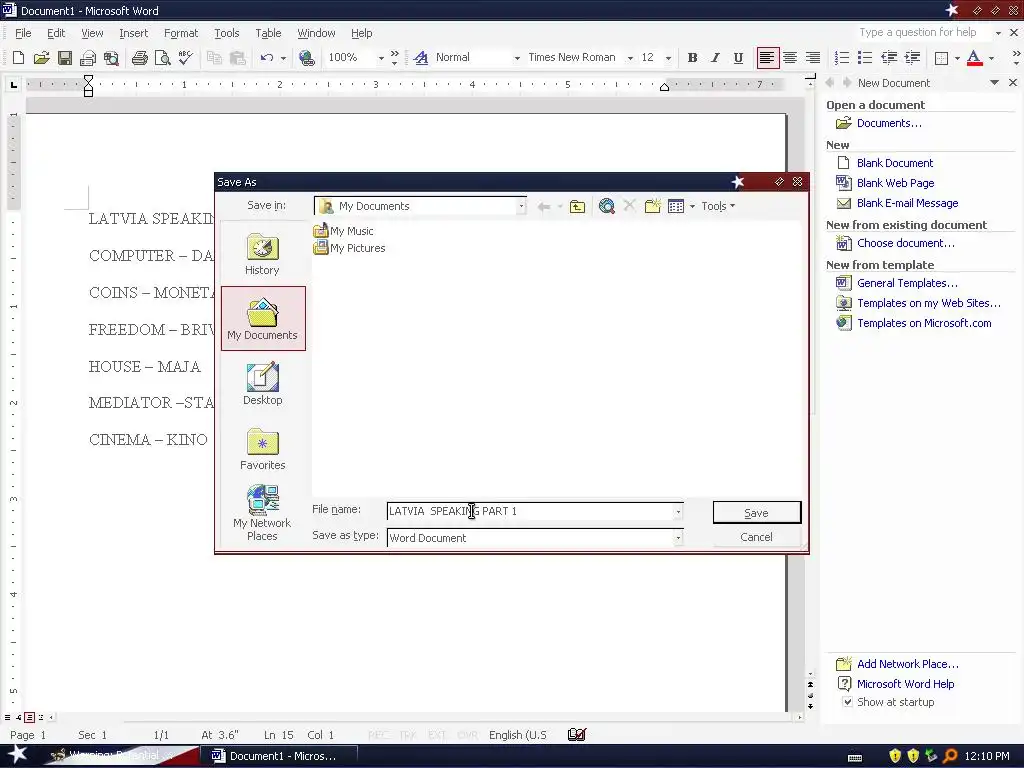Click Search the Web icon in Save As
Screen dimensions: 1024x768
coord(607,206)
